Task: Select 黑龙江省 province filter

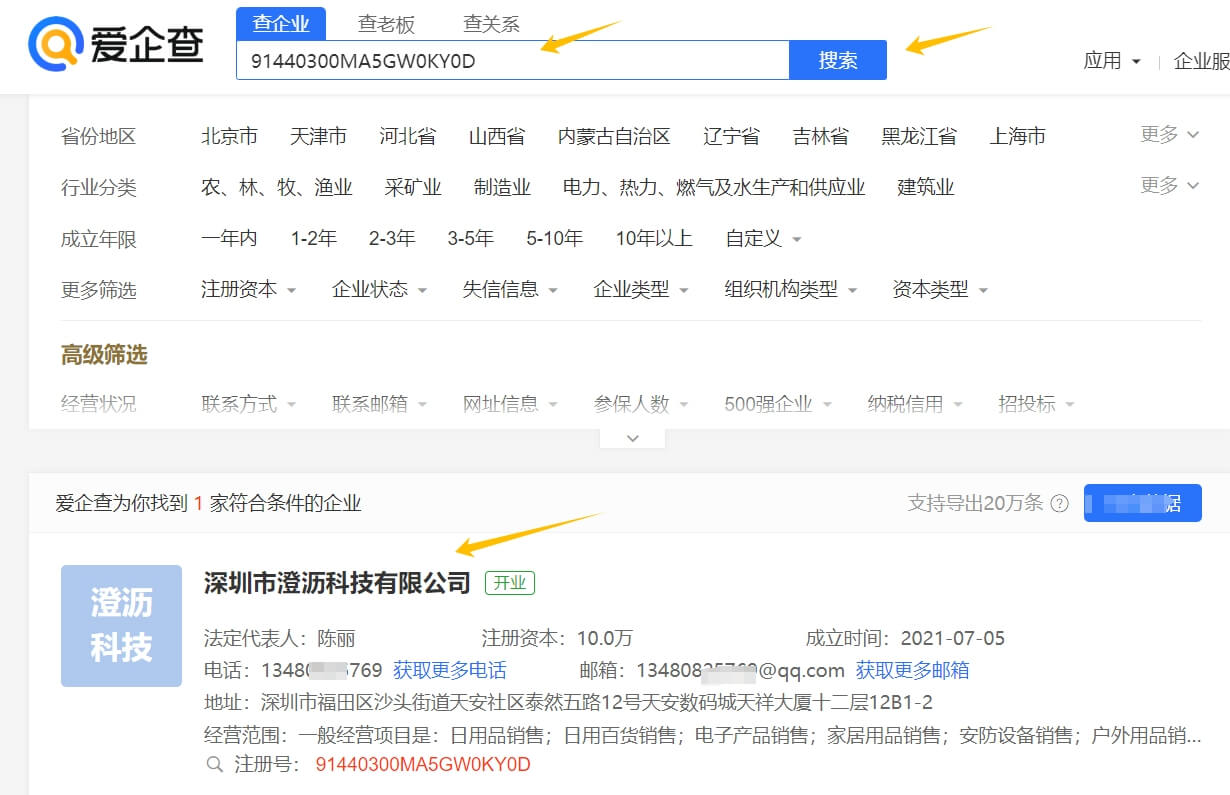Action: click(919, 136)
